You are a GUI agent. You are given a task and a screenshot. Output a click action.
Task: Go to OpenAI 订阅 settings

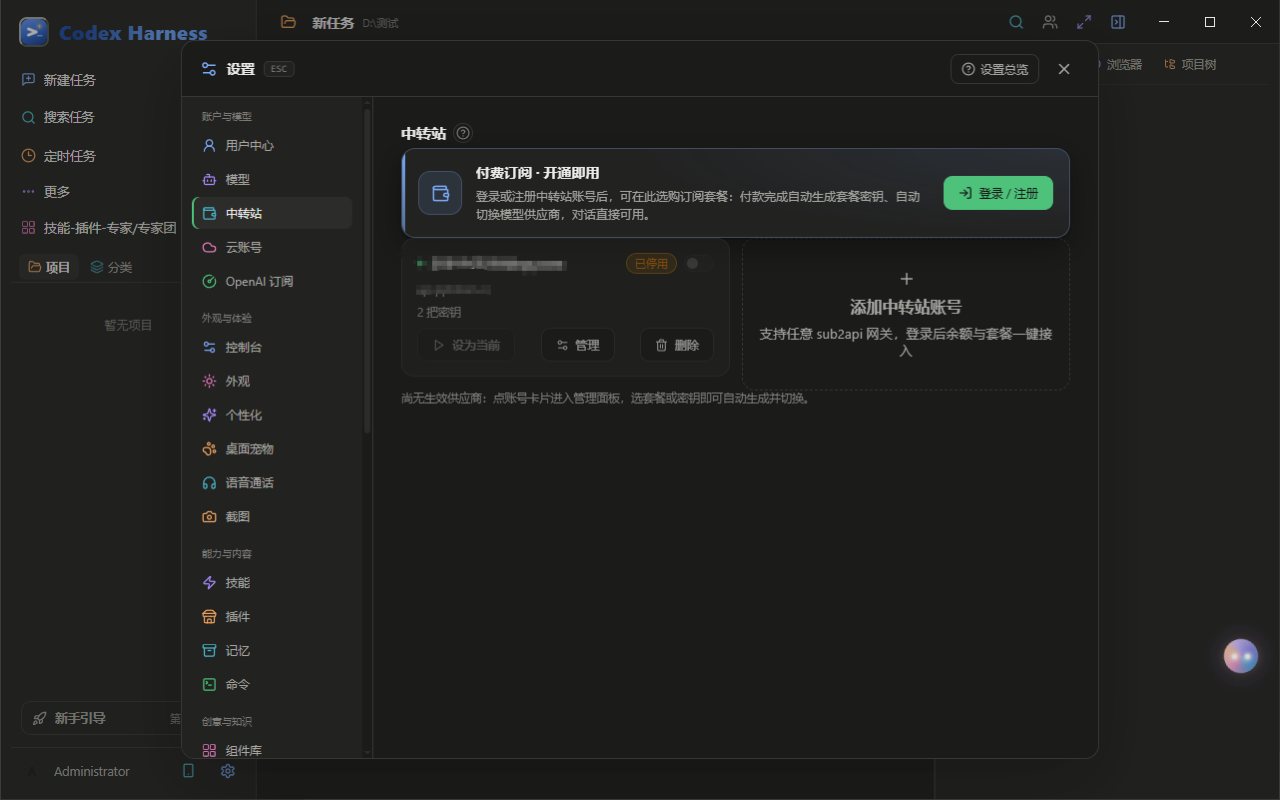pyautogui.click(x=271, y=281)
